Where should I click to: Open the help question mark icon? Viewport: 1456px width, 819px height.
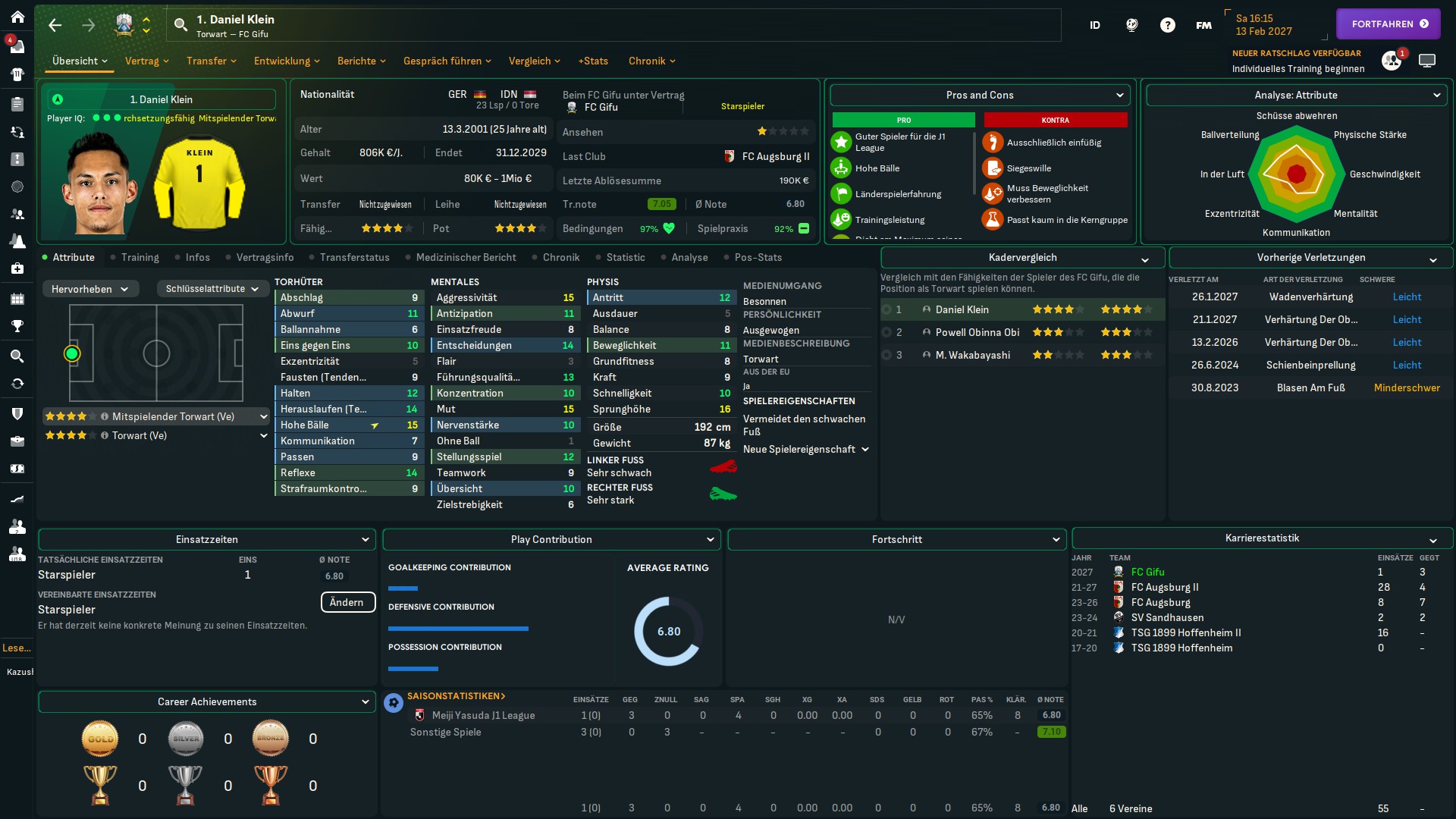1167,25
